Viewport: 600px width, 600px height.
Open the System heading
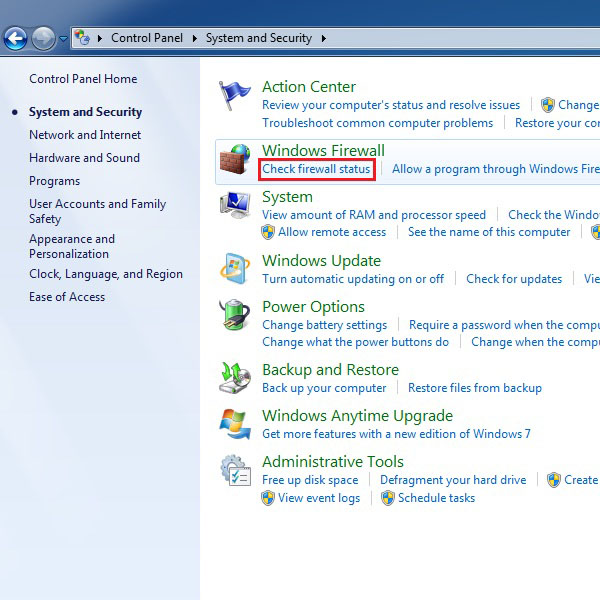(287, 197)
